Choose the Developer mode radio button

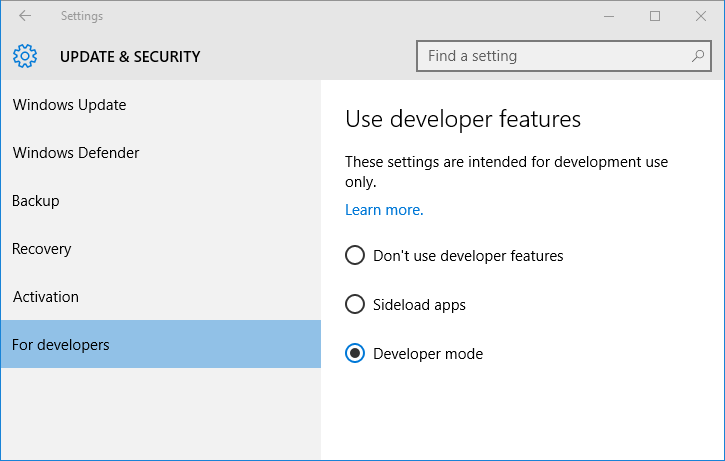[355, 353]
